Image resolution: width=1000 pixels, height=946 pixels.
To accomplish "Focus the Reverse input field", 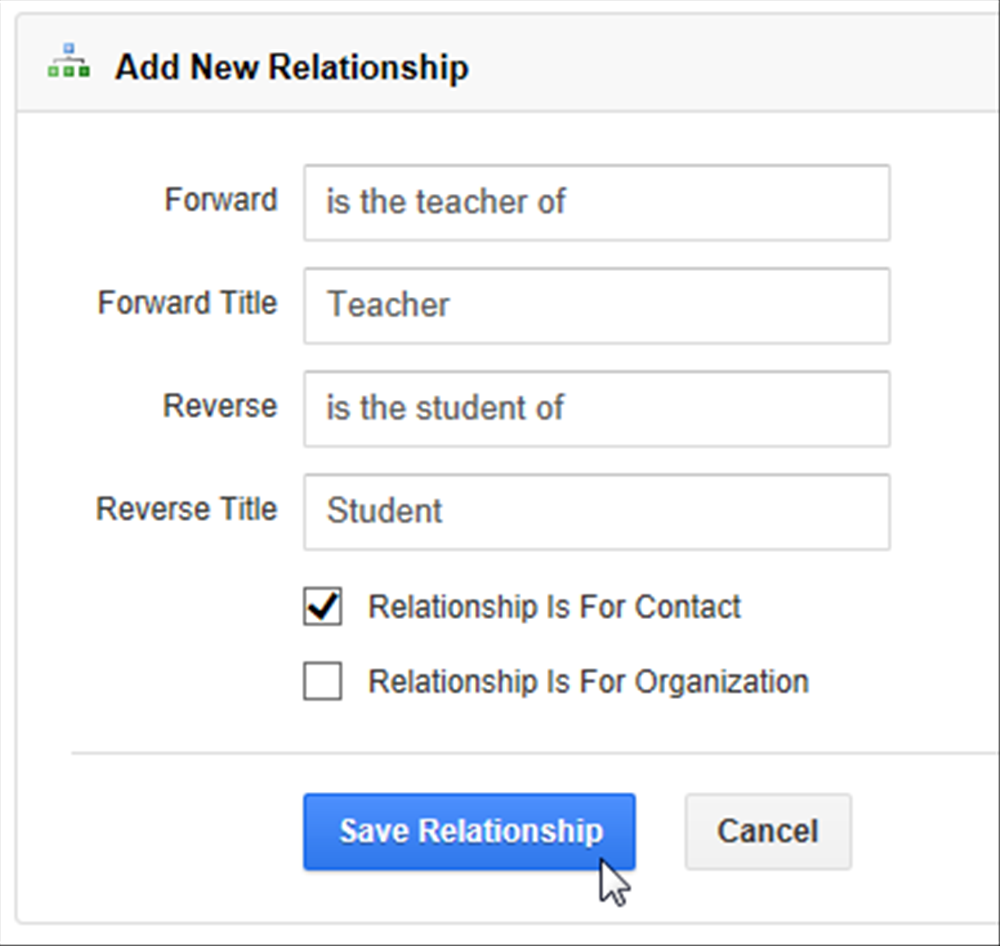I will 596,409.
